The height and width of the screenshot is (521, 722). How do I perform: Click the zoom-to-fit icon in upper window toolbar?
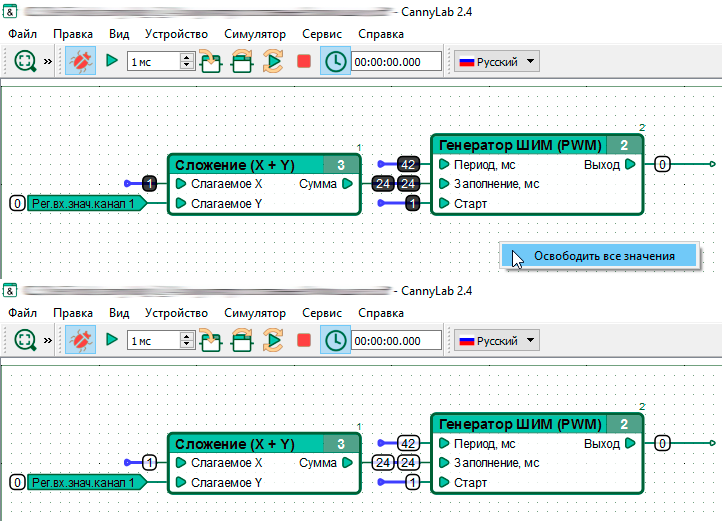[25, 61]
